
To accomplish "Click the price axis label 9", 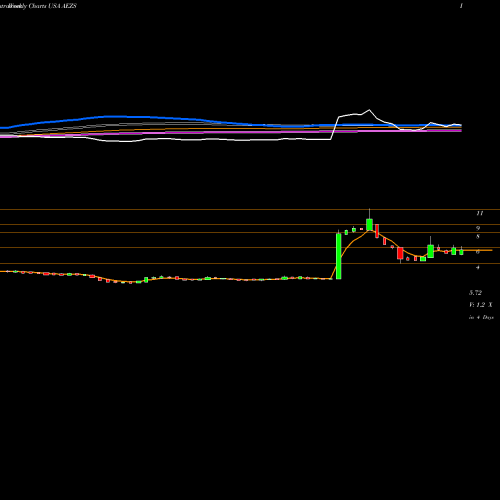I will click(478, 228).
